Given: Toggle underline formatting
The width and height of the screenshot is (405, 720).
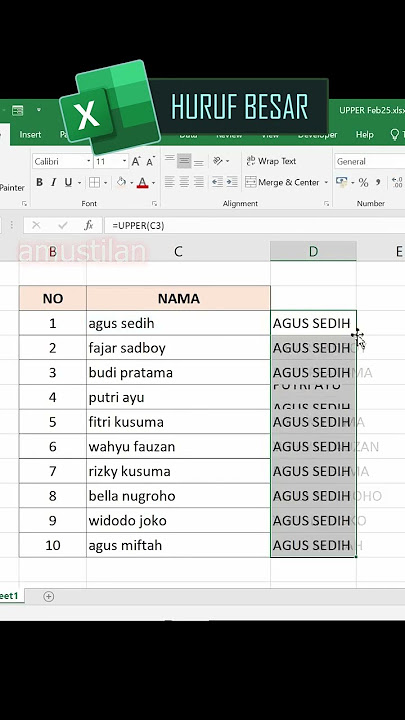Looking at the screenshot, I should pos(68,183).
